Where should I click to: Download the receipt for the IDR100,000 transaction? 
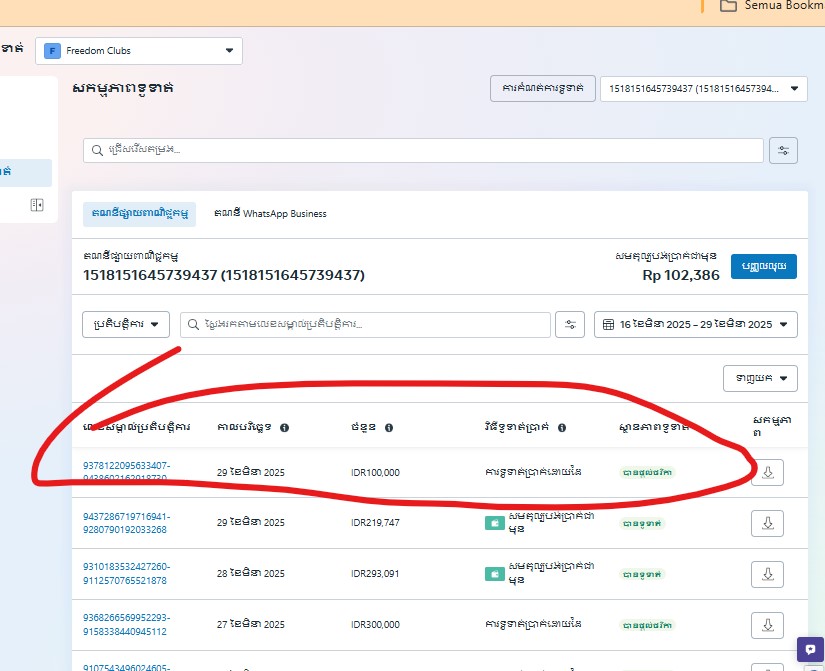pyautogui.click(x=767, y=472)
